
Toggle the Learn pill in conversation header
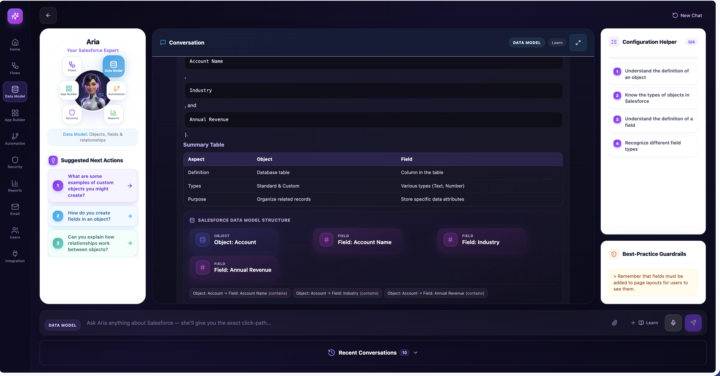(557, 43)
